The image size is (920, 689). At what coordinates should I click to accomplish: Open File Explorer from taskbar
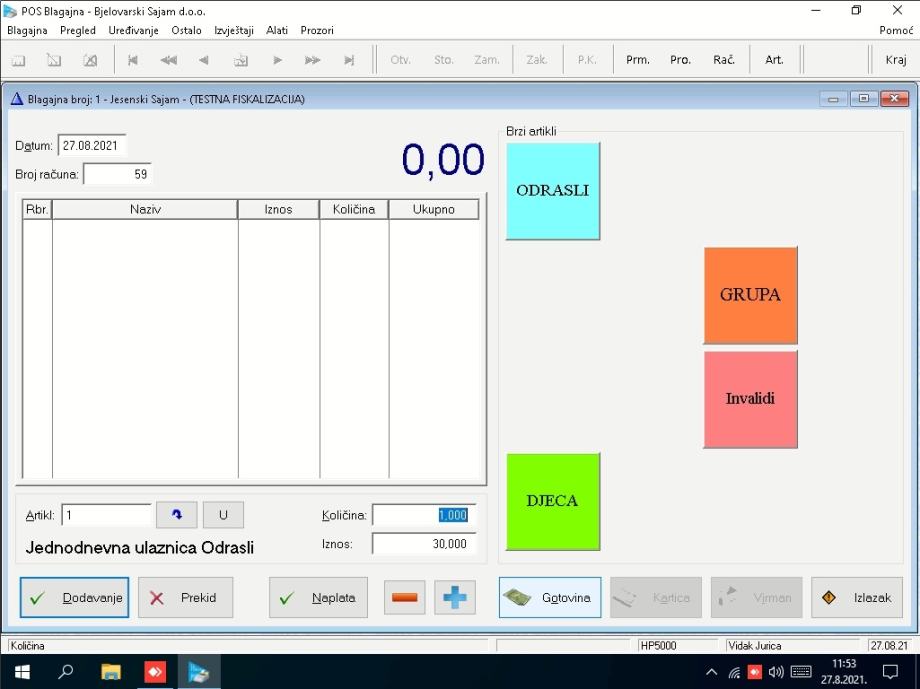110,671
